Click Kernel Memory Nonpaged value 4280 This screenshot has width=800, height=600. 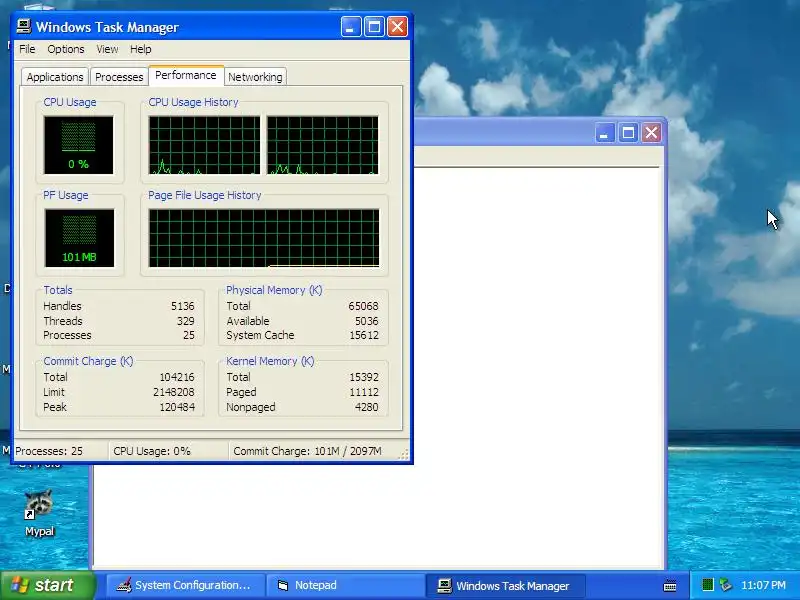367,407
